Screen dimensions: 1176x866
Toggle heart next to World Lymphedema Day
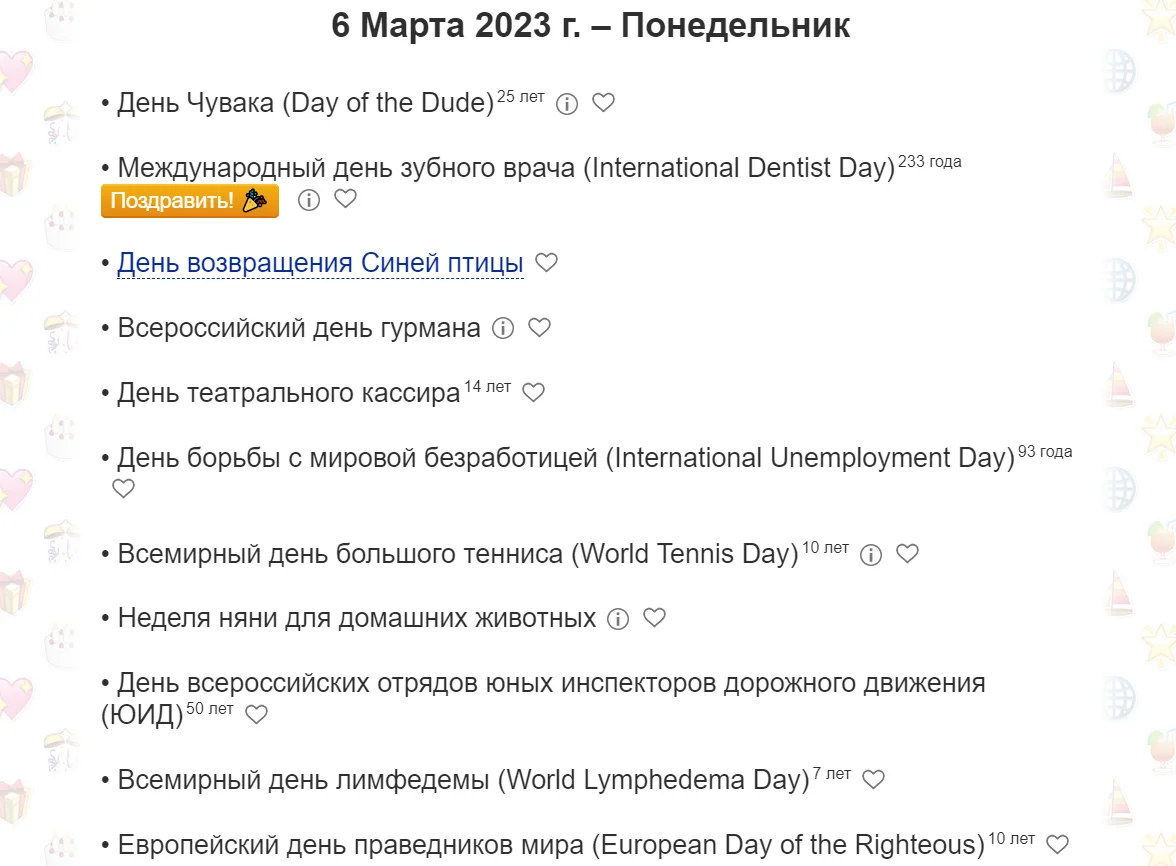pos(874,779)
